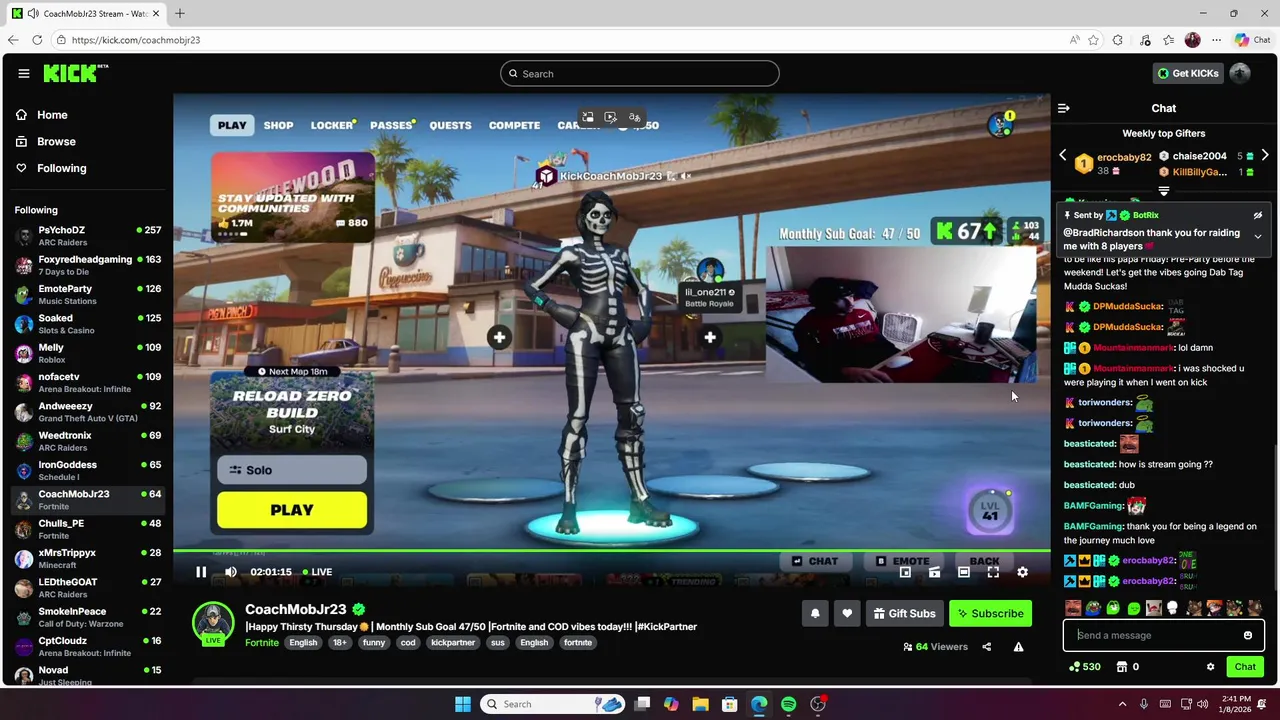This screenshot has width=1280, height=720.
Task: Mute the stream volume speaker icon
Action: pos(231,572)
